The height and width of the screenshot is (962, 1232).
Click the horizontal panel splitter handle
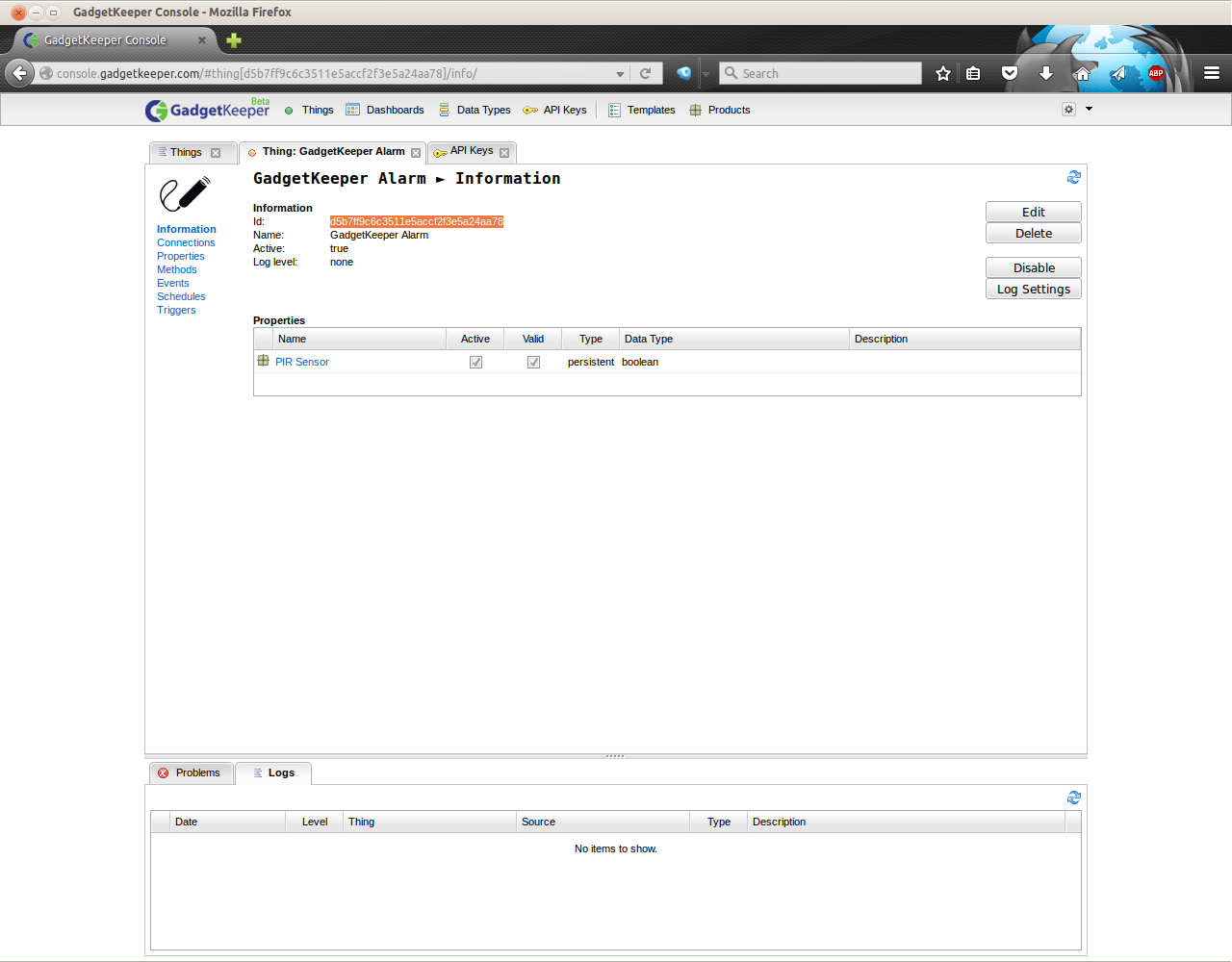click(616, 756)
